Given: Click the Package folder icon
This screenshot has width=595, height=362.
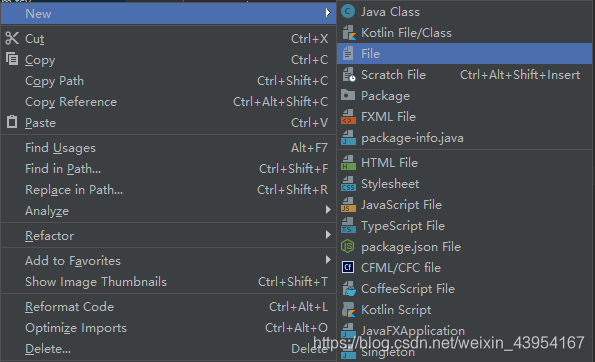Looking at the screenshot, I should pyautogui.click(x=348, y=95).
